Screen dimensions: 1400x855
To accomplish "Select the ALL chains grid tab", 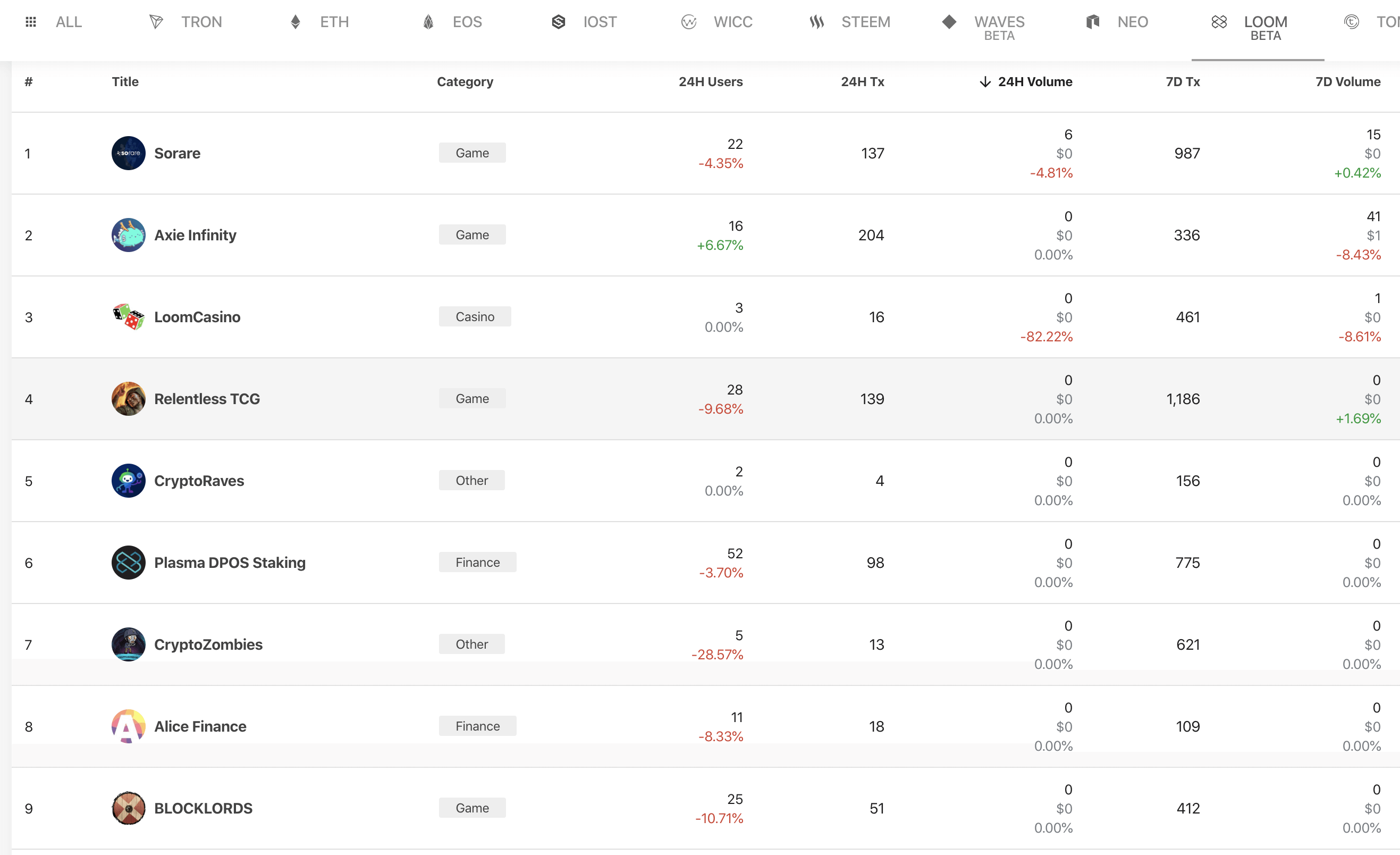I will click(x=54, y=22).
